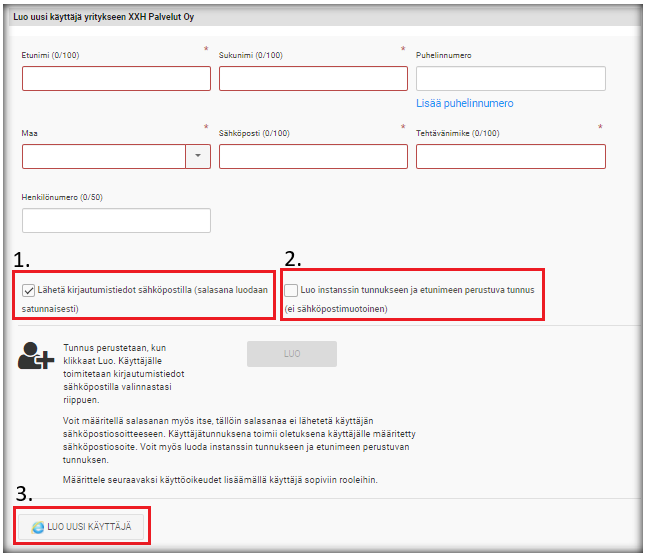The image size is (646, 556).
Task: Focus the Tehtävänimike job title field
Action: (x=510, y=156)
